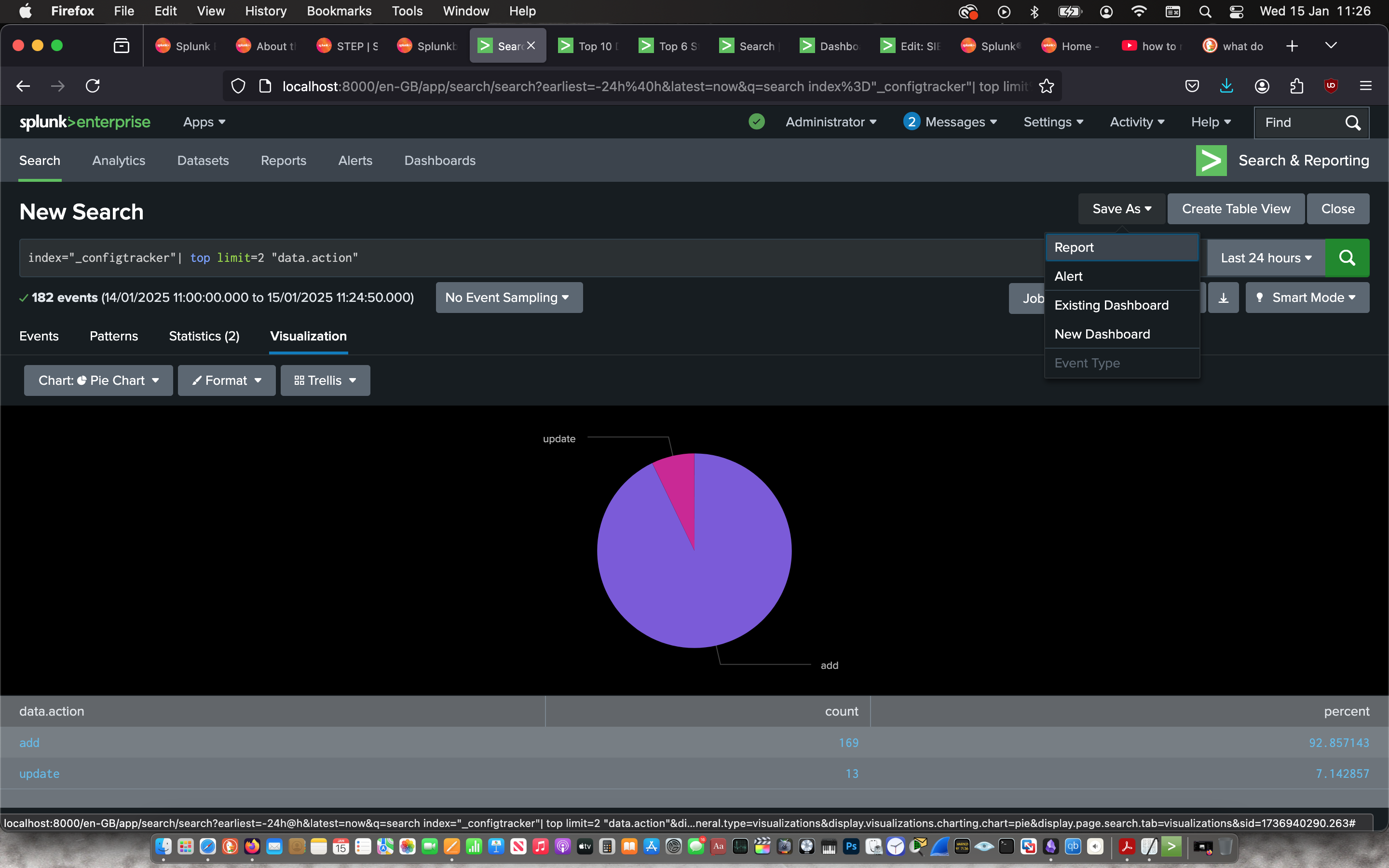Bookmark page with the star icon
The width and height of the screenshot is (1389, 868).
[x=1047, y=86]
